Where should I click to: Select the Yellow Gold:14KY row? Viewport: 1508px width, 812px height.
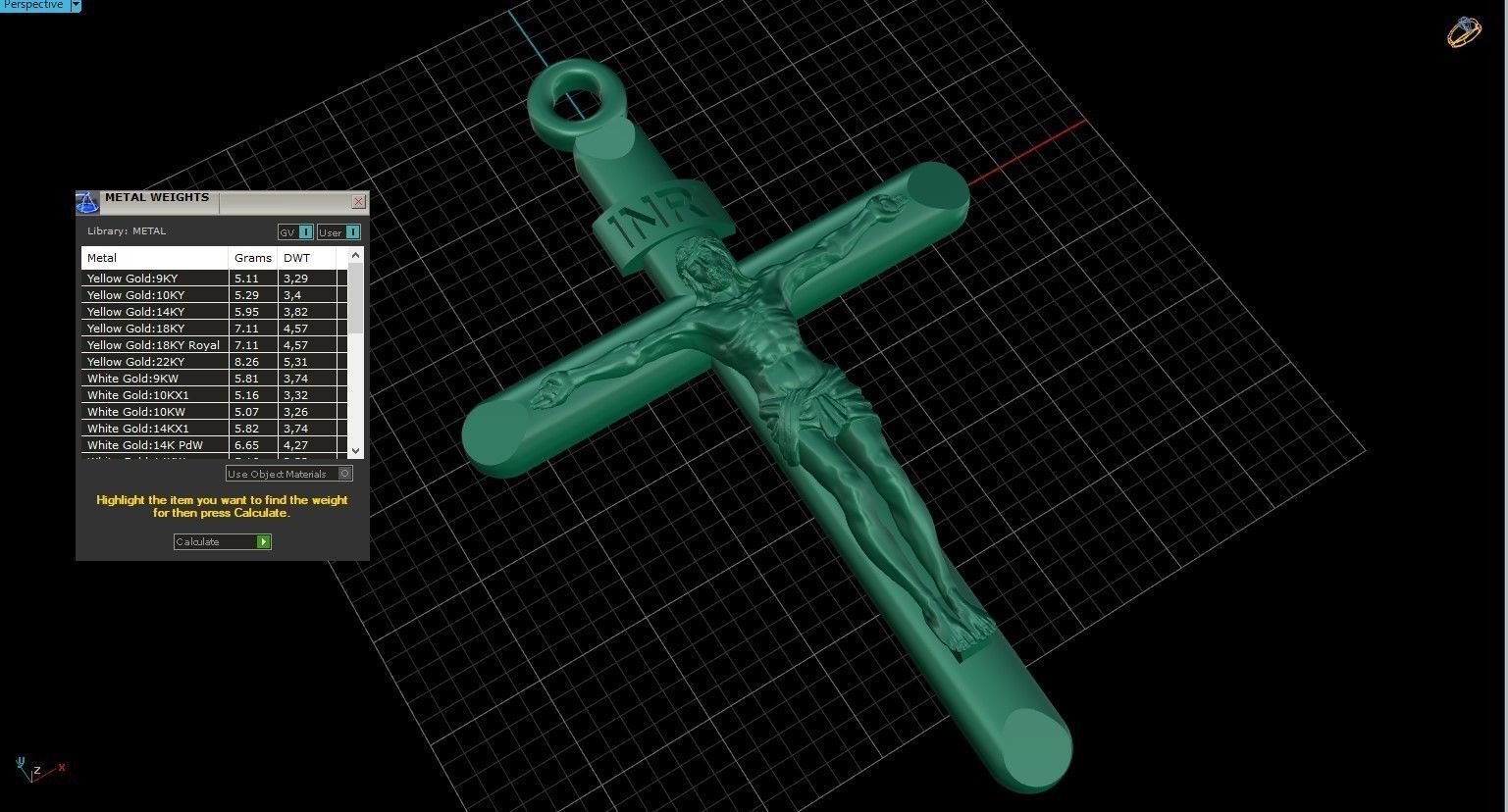click(x=214, y=312)
